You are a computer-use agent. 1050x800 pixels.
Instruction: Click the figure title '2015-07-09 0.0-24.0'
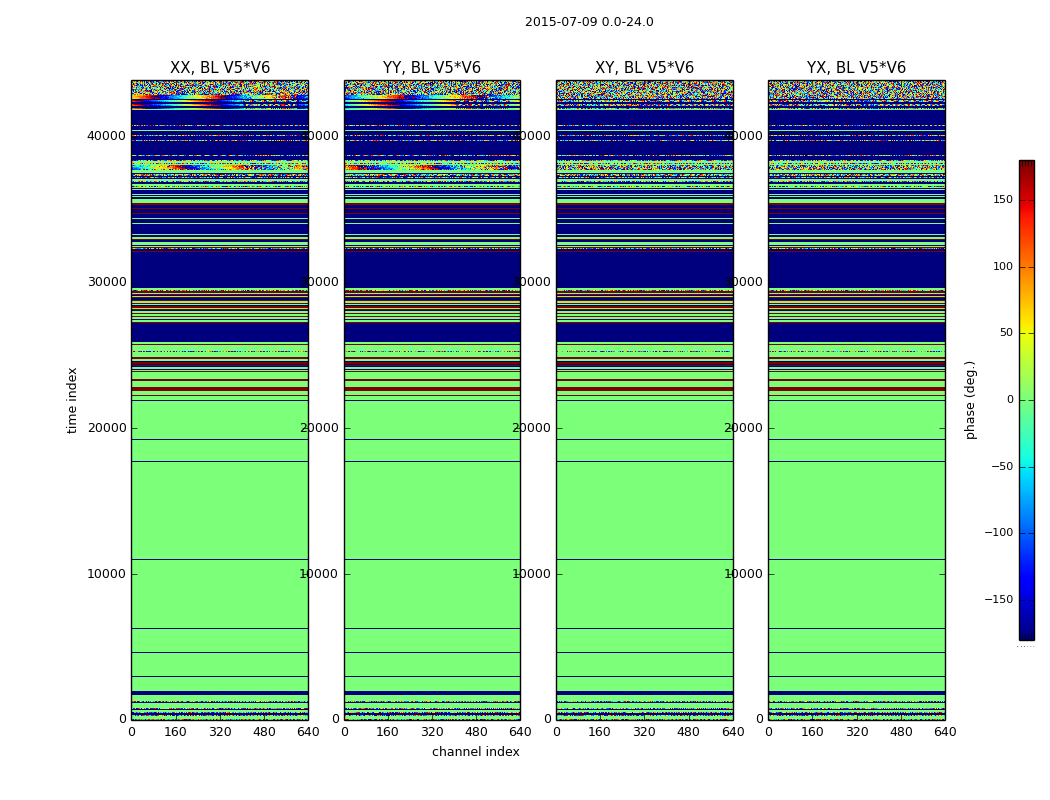(x=589, y=22)
